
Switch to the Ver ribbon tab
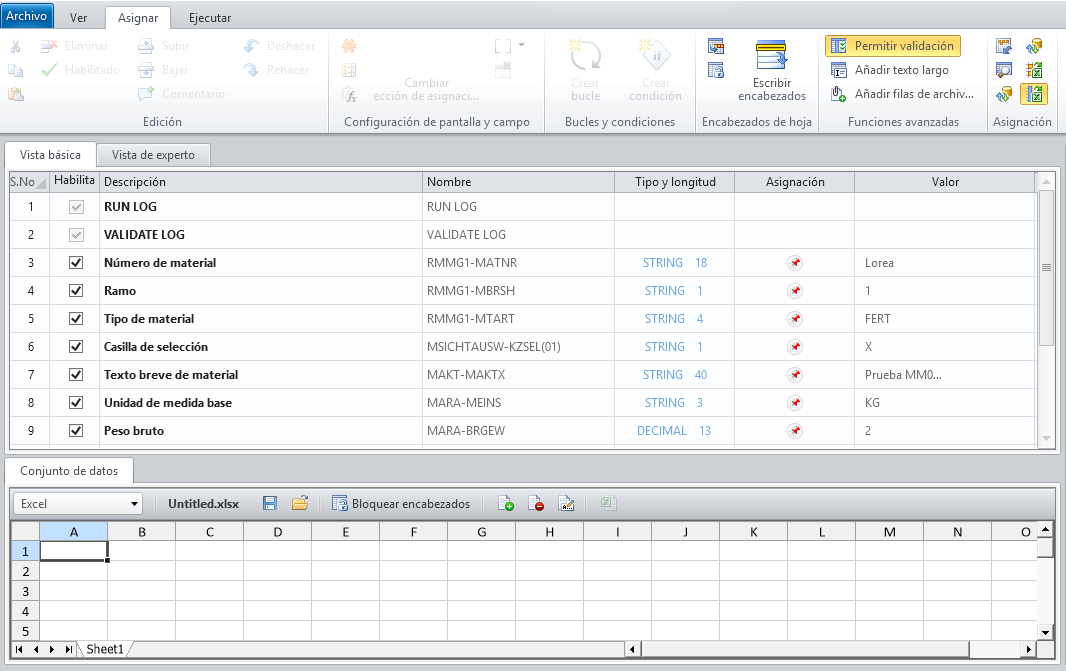[78, 18]
